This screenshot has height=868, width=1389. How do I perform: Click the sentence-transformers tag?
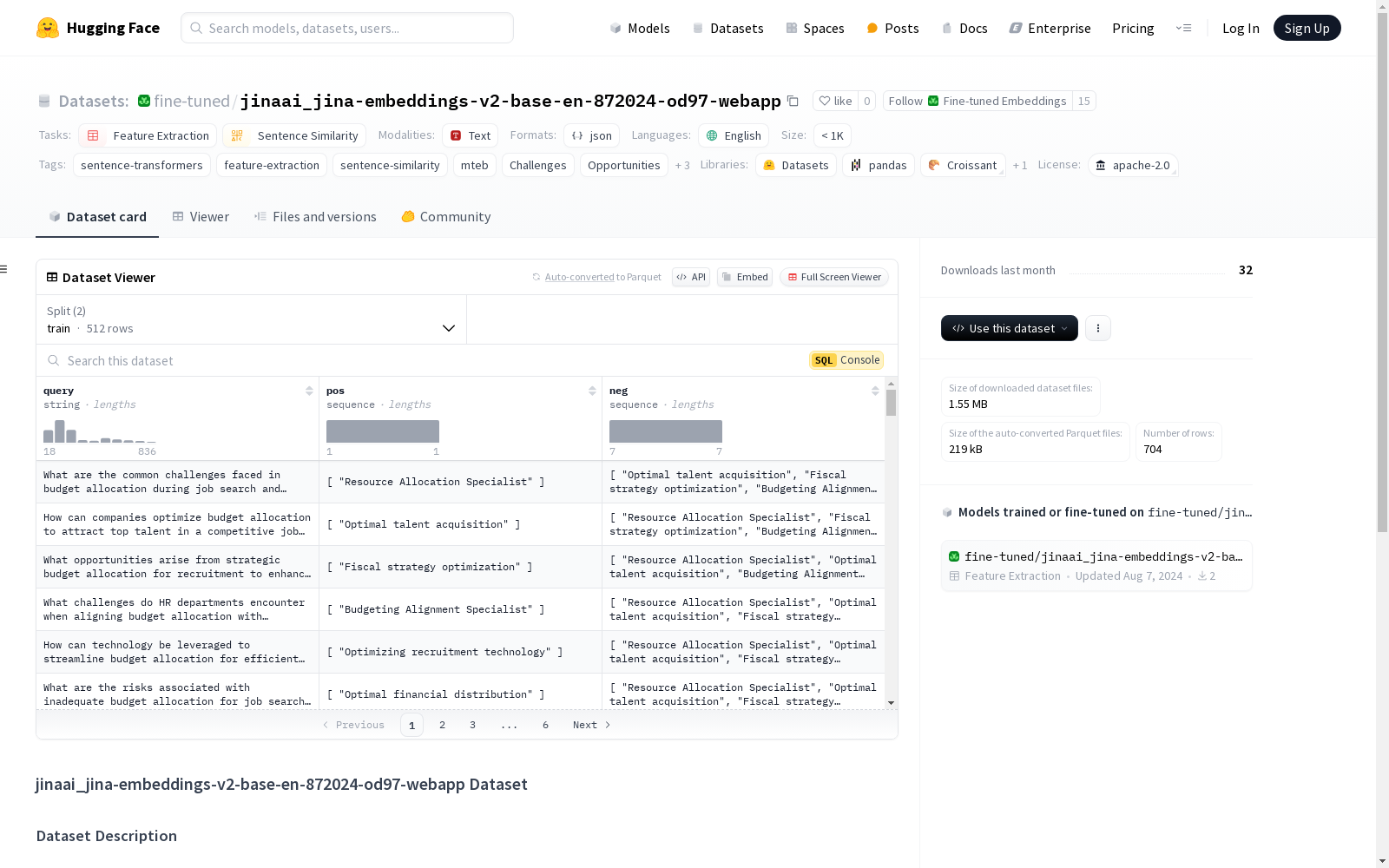tap(142, 165)
